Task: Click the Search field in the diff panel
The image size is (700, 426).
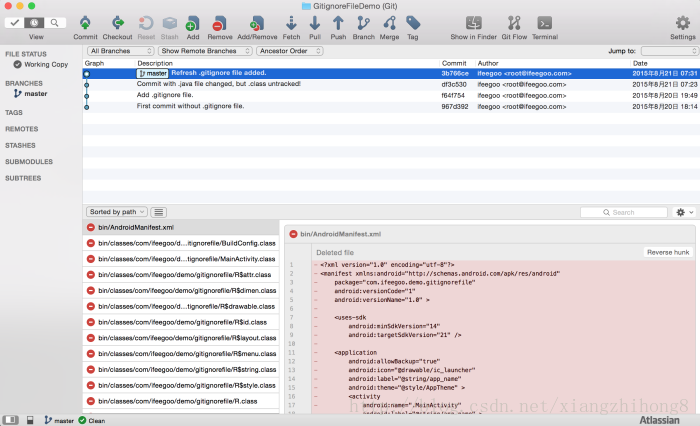Action: click(624, 213)
